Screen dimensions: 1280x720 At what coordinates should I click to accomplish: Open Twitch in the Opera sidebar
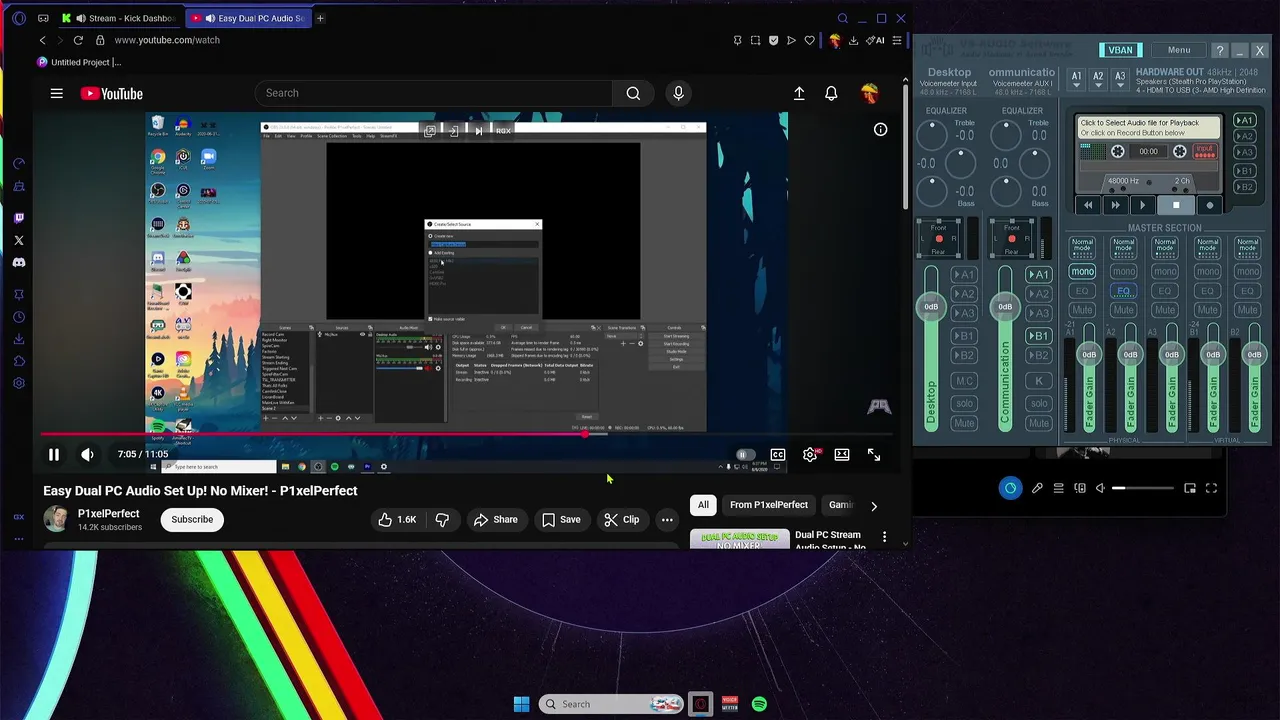(19, 218)
